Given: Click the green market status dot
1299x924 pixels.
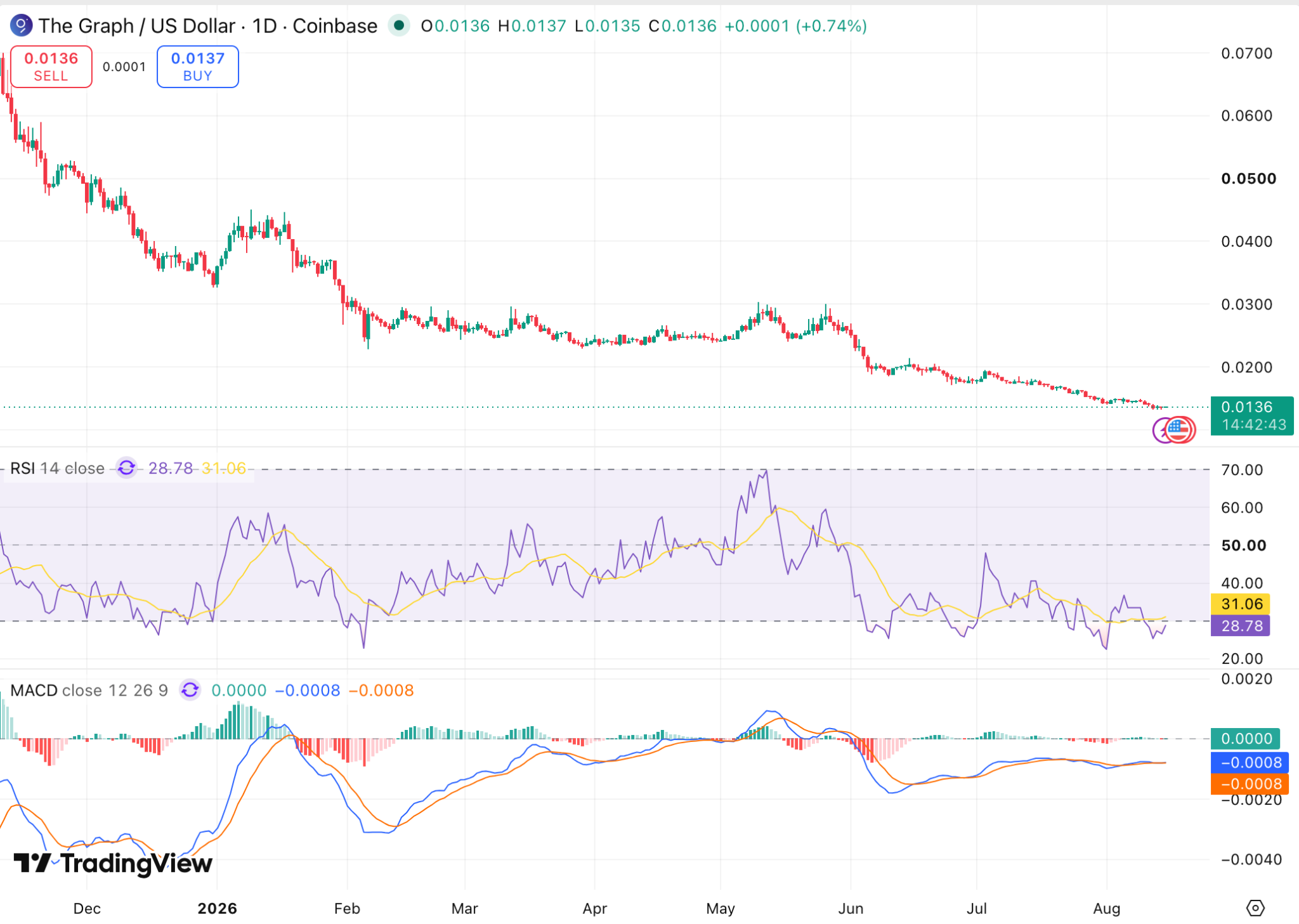Looking at the screenshot, I should pyautogui.click(x=399, y=25).
